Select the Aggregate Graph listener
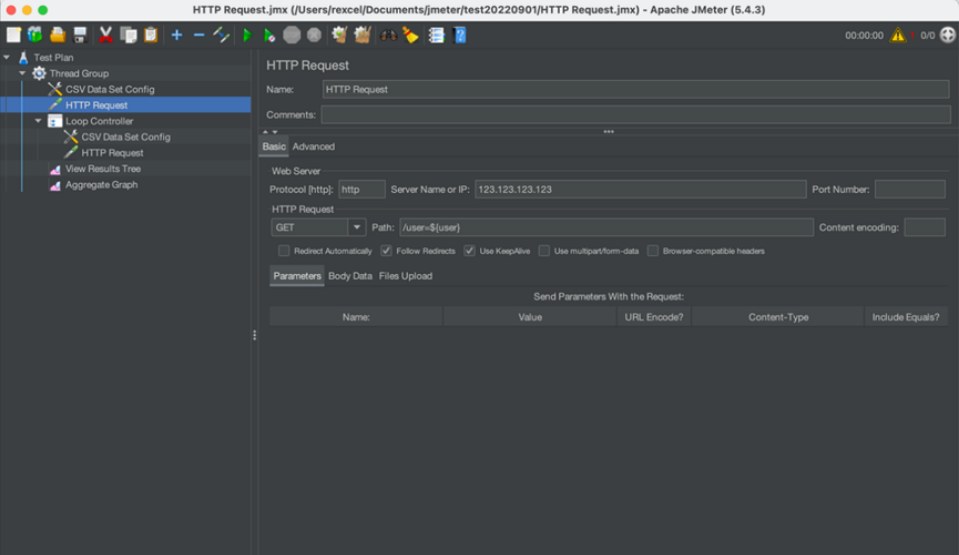 click(x=101, y=185)
